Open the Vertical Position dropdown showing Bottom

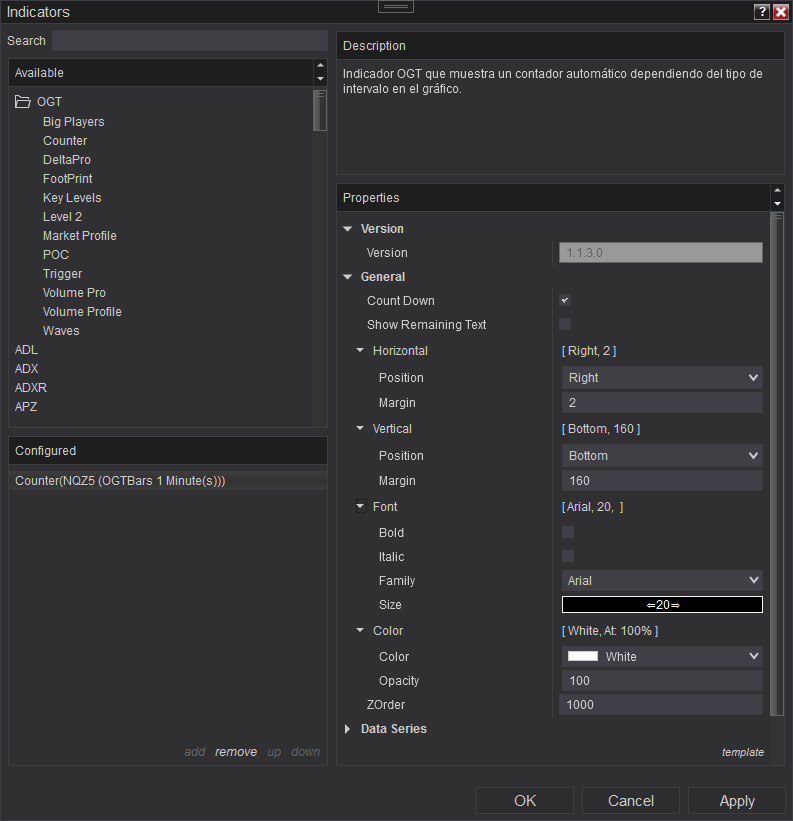pyautogui.click(x=662, y=456)
